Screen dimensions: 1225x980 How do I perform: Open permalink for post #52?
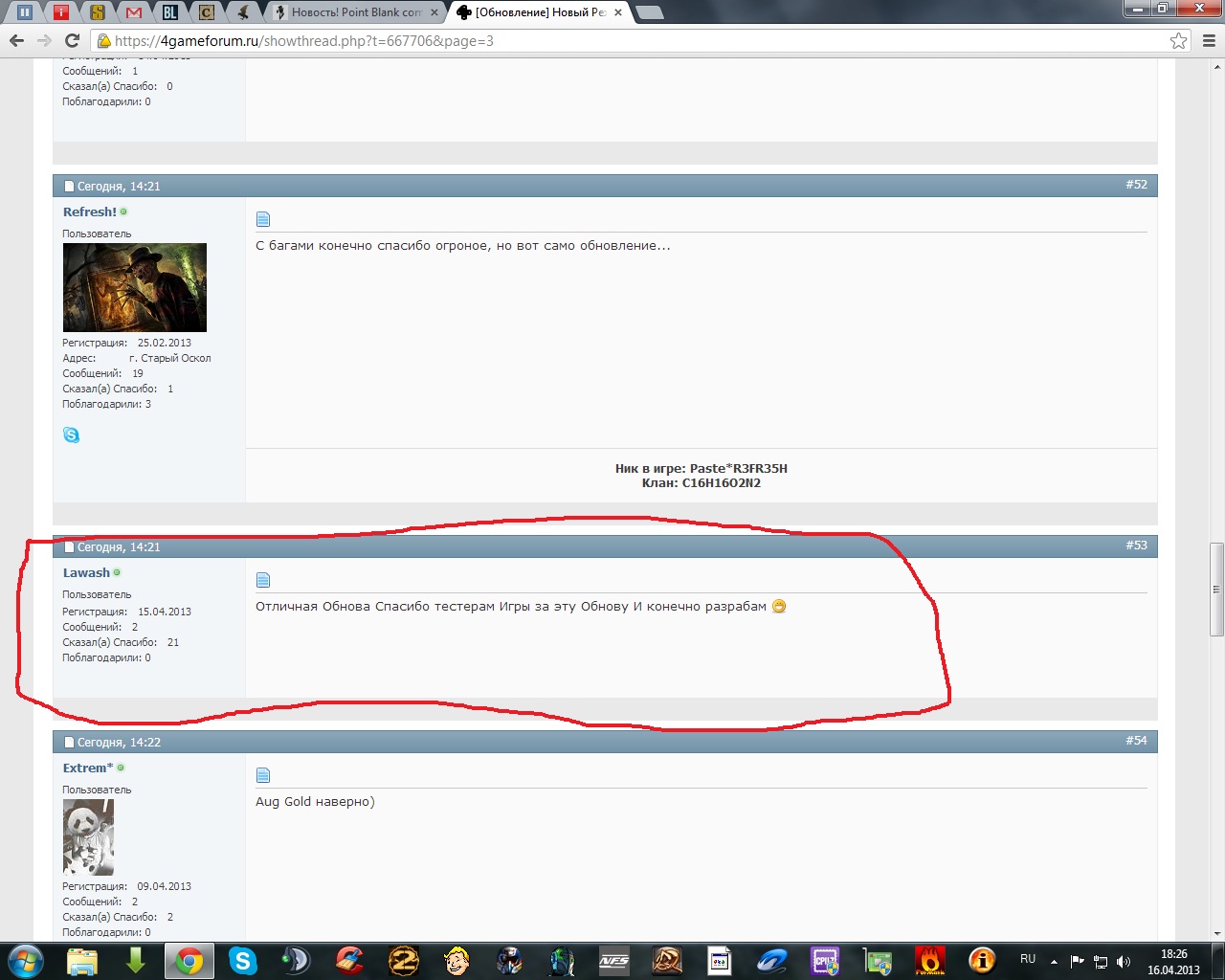tap(1136, 184)
